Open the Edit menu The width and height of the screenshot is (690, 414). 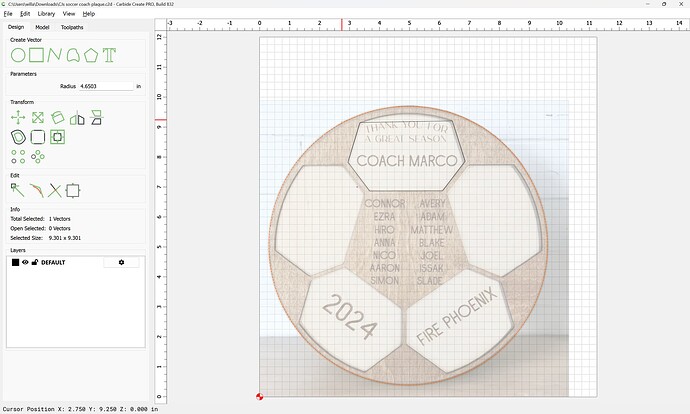pos(25,14)
